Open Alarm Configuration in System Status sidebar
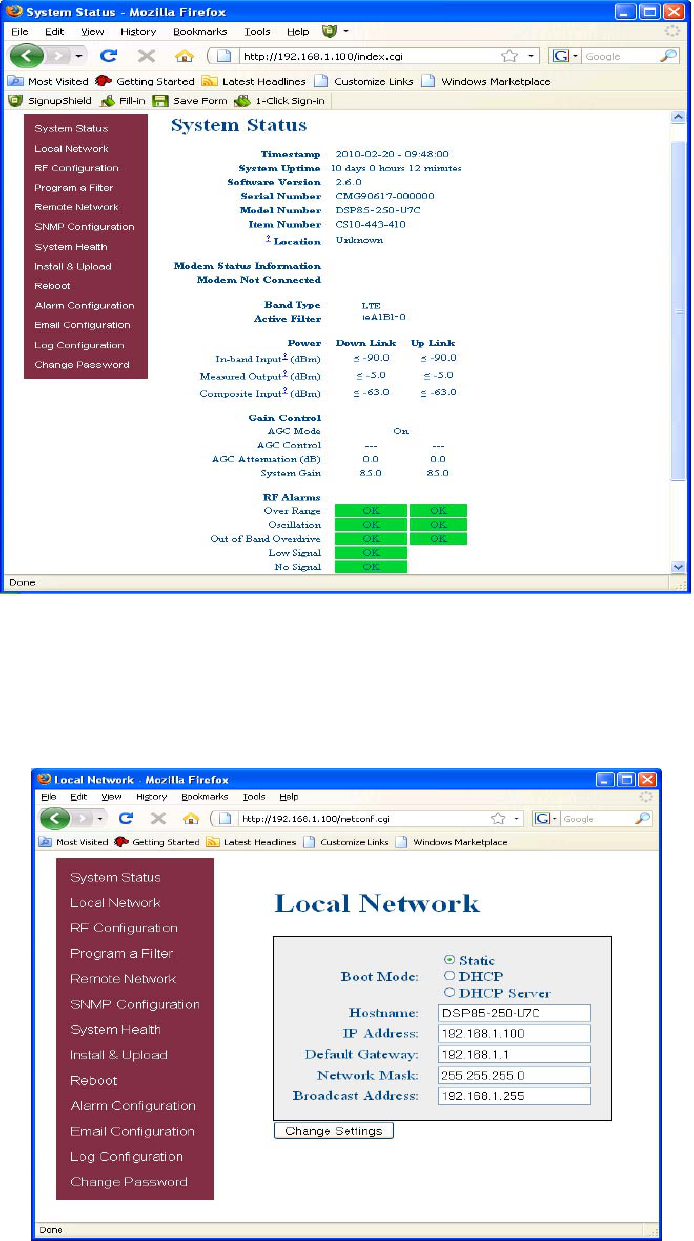This screenshot has width=694, height=1241. pos(84,306)
